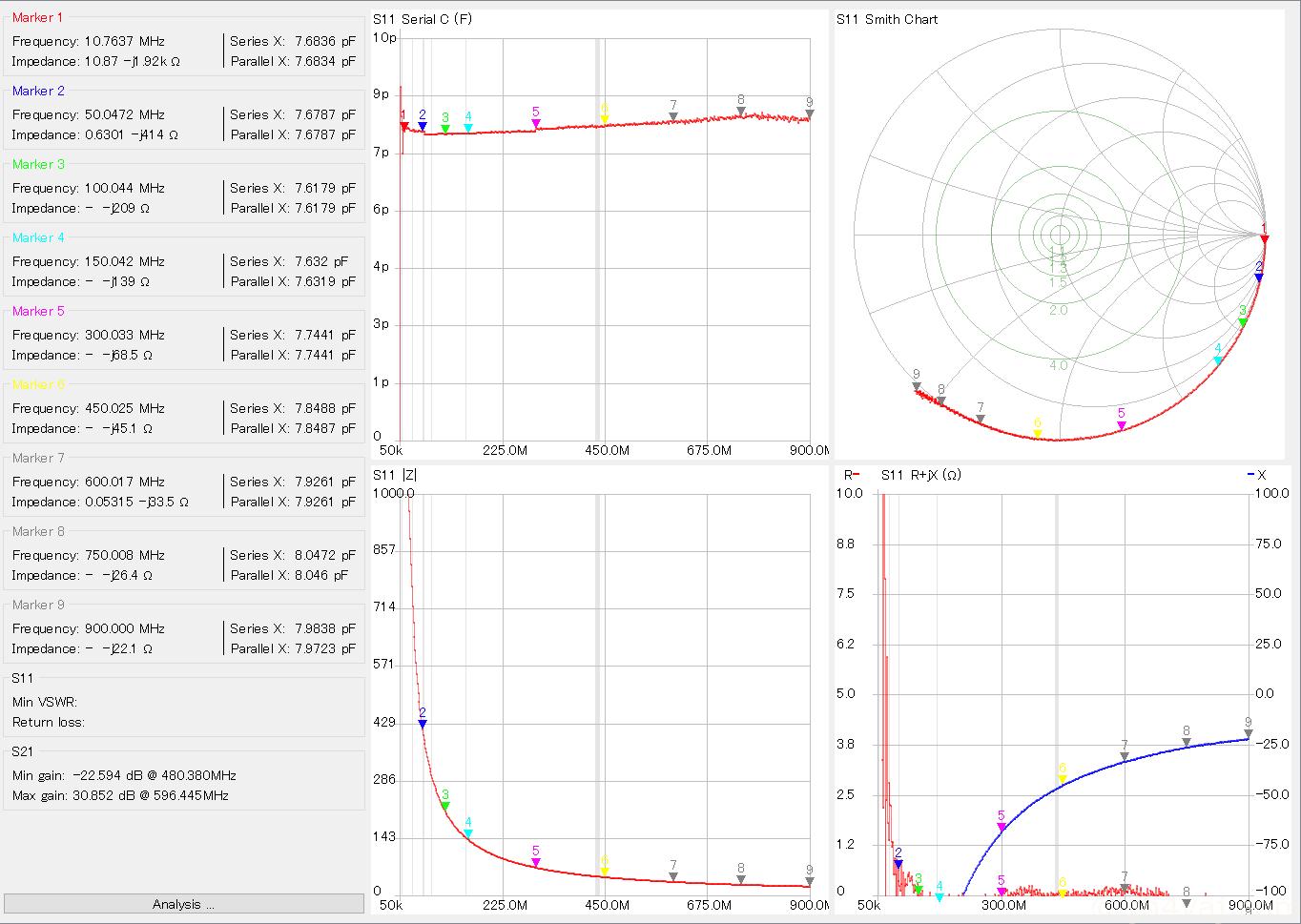Select the cyan Marker 4 heading
The width and height of the screenshot is (1301, 924).
pyautogui.click(x=38, y=237)
